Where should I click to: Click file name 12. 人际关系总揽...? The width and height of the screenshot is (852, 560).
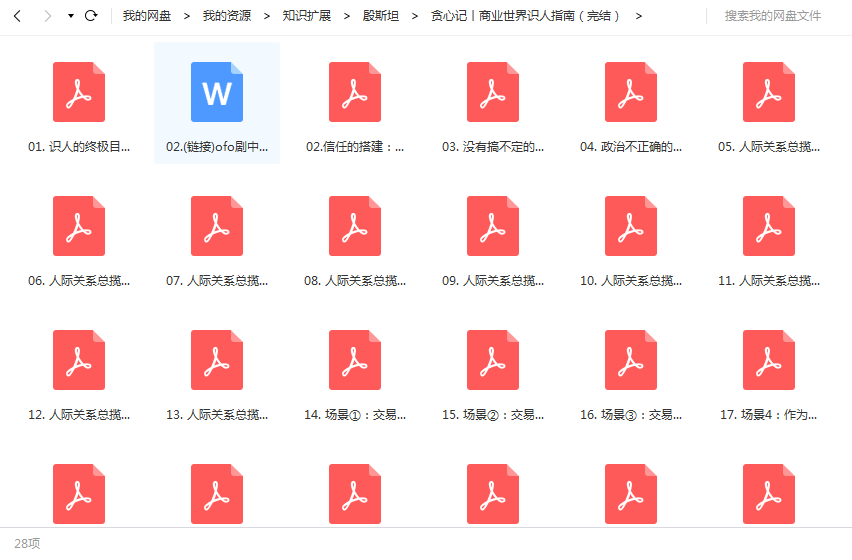click(x=79, y=415)
